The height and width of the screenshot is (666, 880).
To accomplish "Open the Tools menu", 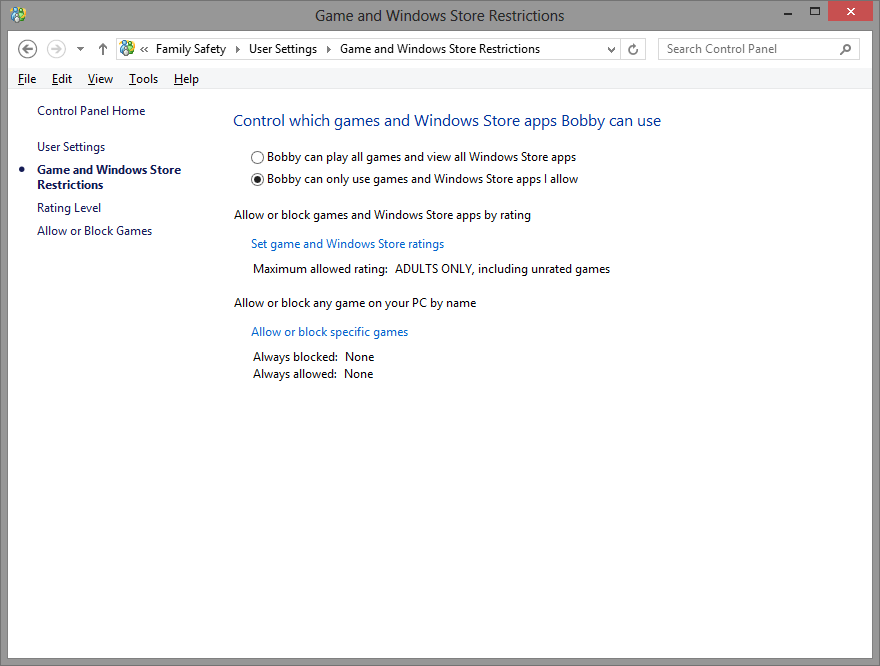I will 143,79.
